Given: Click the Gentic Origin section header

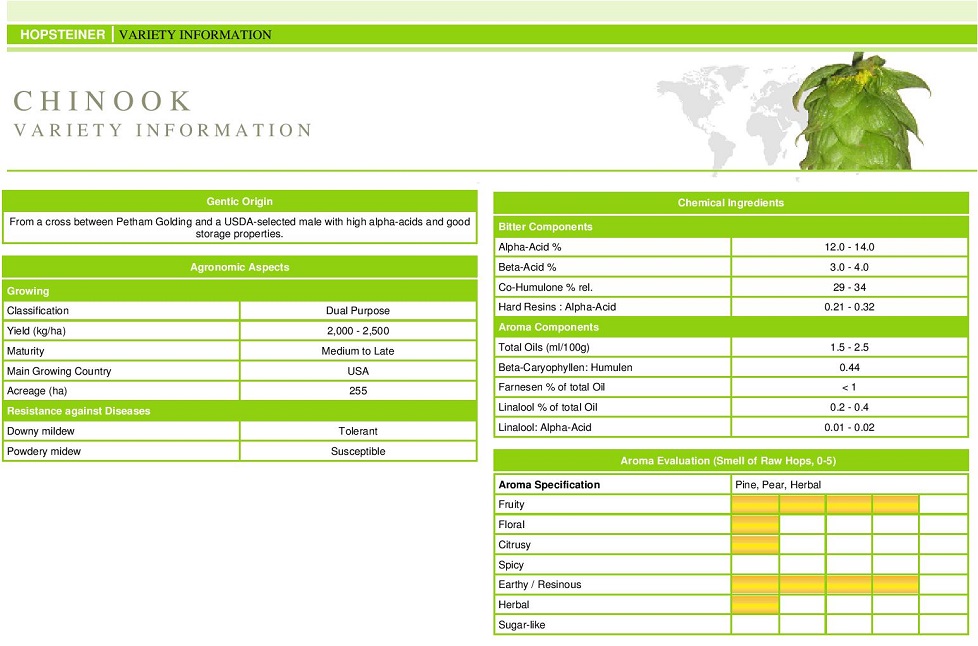Looking at the screenshot, I should click(240, 201).
